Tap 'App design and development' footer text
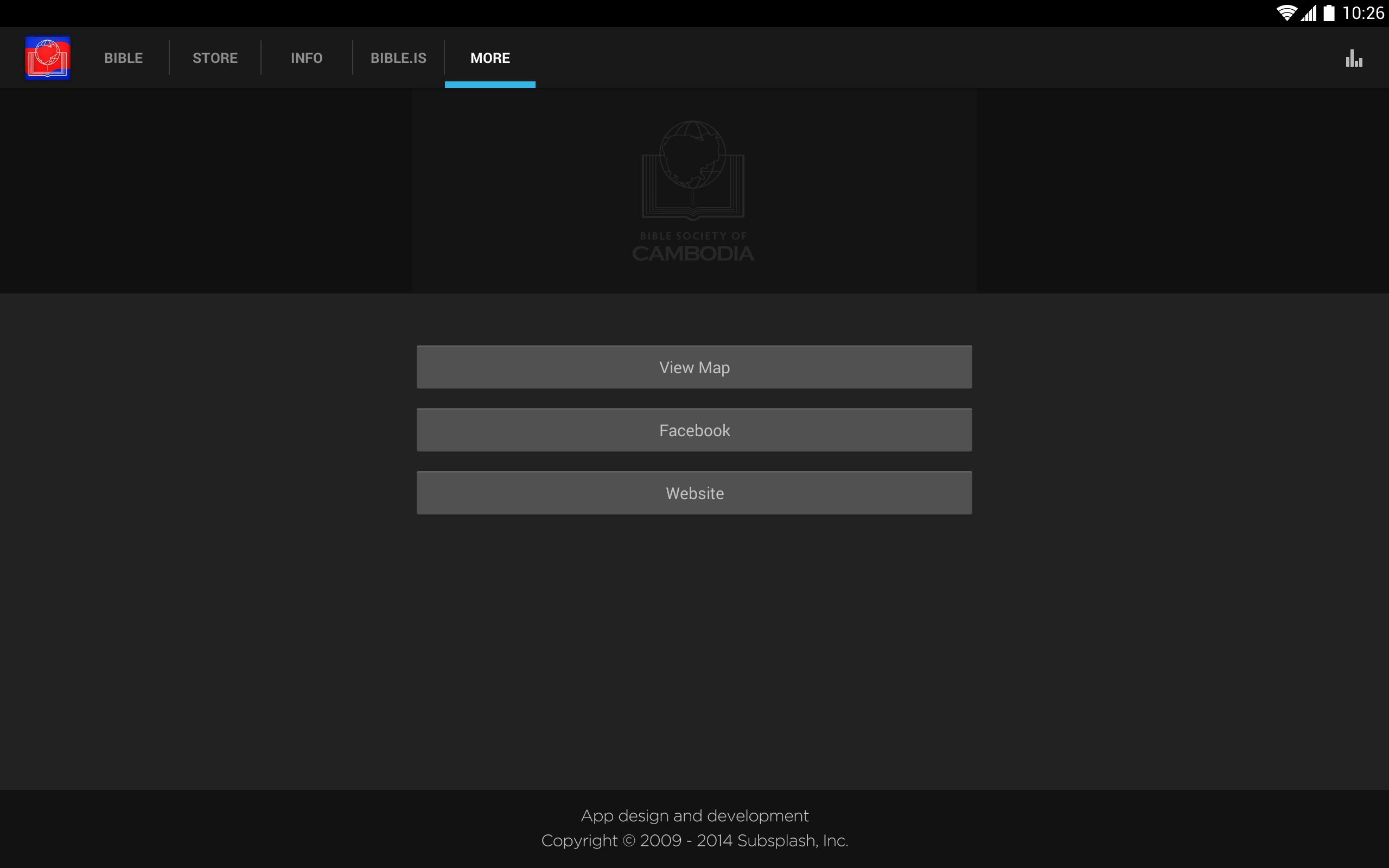 (x=694, y=816)
